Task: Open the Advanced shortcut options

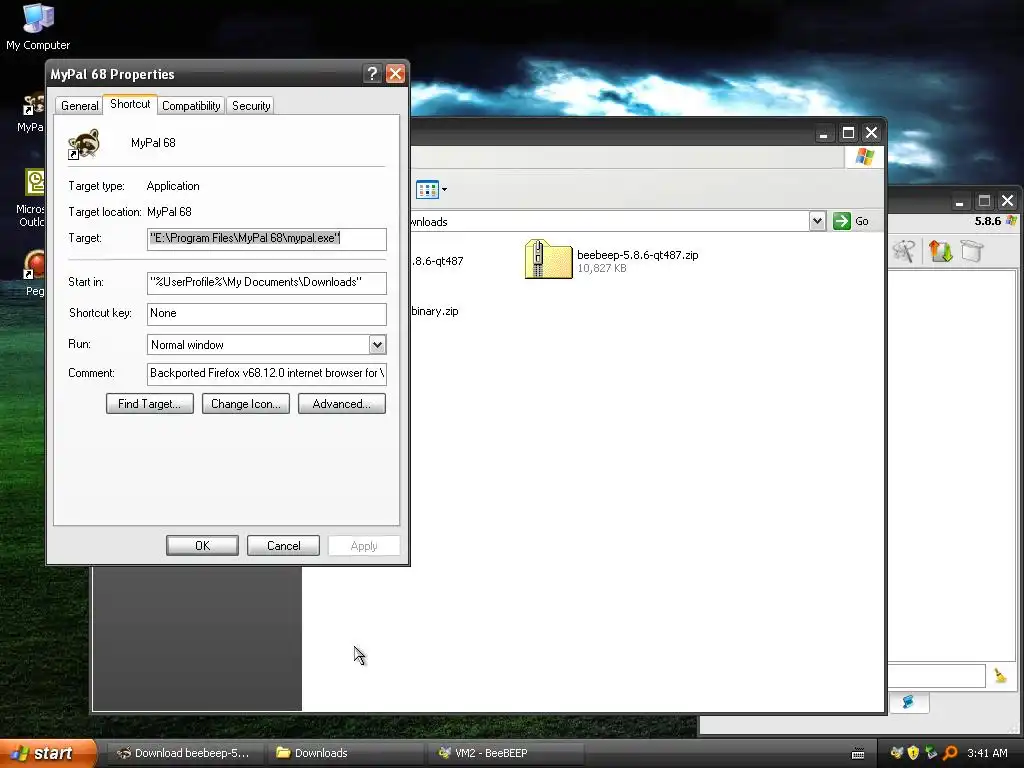Action: point(342,404)
